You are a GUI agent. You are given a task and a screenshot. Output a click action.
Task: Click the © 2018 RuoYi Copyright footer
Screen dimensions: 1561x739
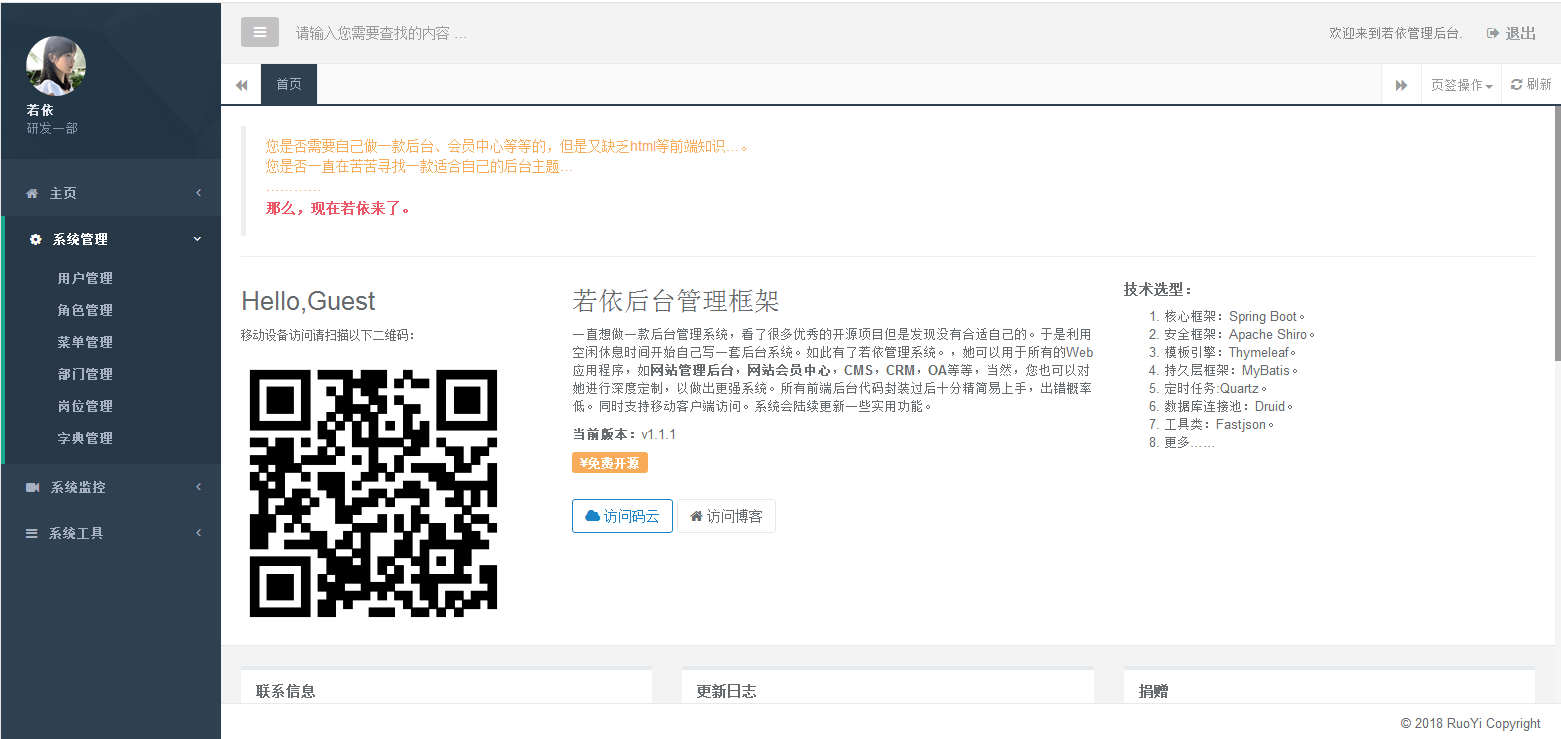click(x=1470, y=723)
